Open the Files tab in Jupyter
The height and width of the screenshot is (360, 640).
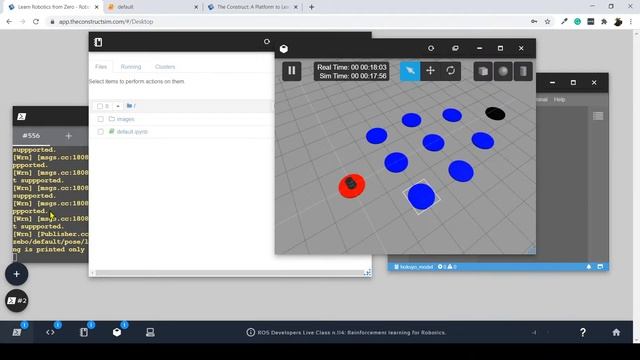pyautogui.click(x=101, y=67)
